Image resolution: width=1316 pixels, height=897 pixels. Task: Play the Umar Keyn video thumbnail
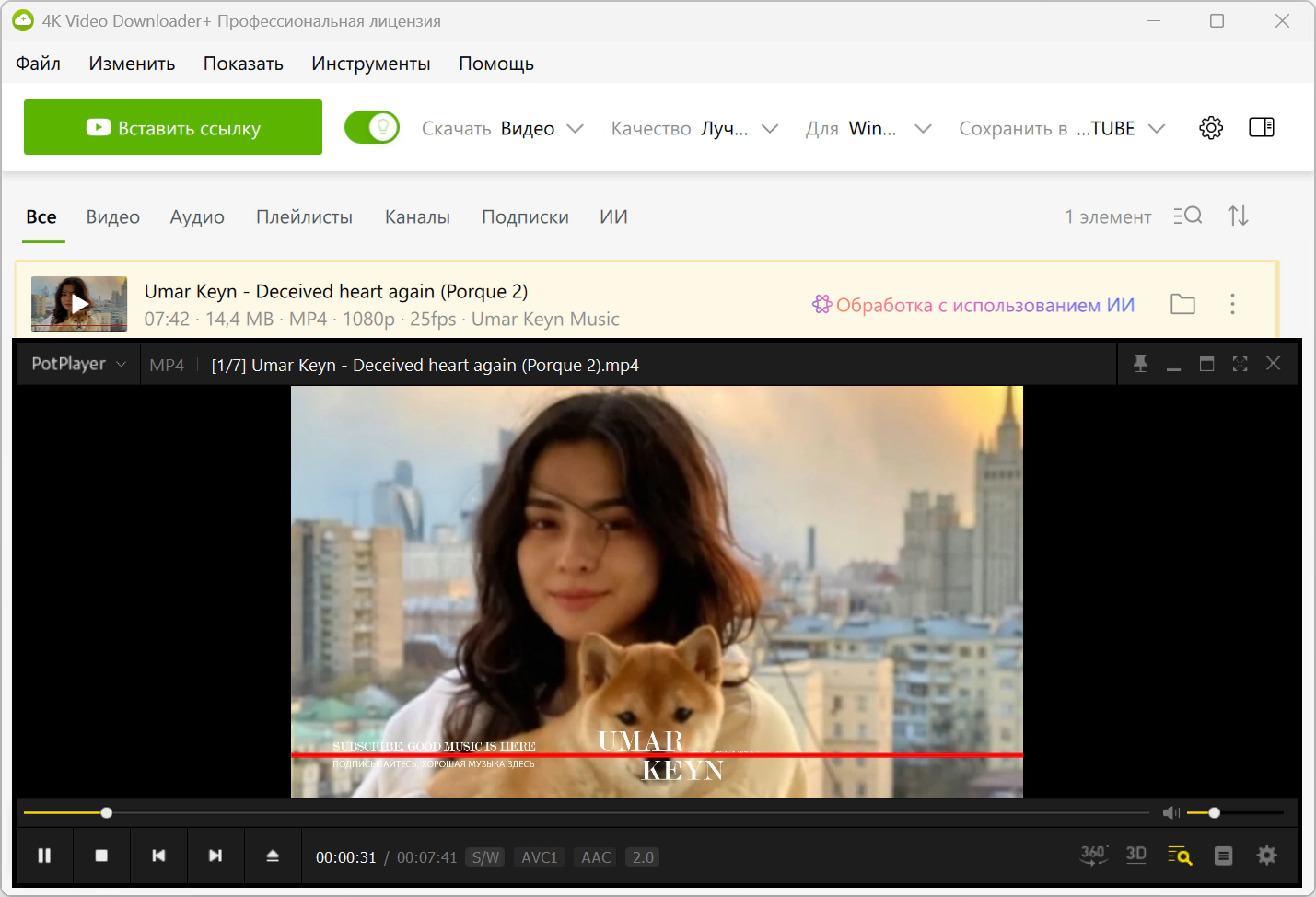coord(79,303)
